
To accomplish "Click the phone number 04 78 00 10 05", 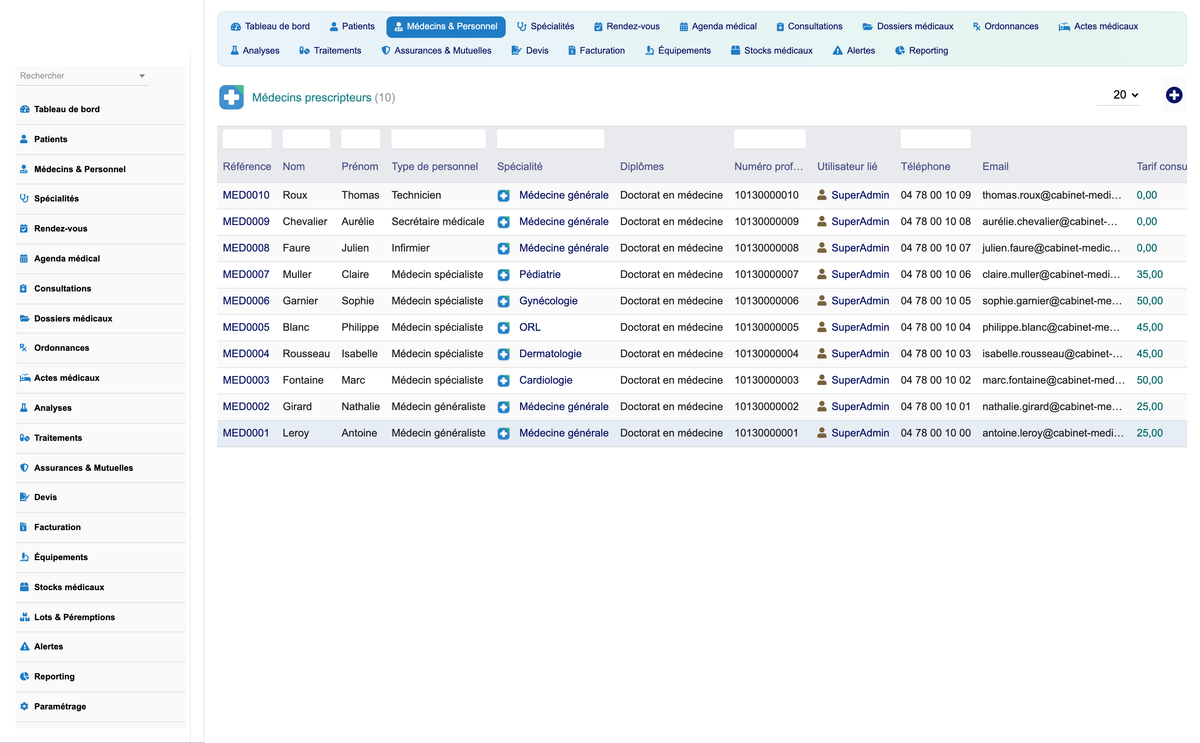I will tap(936, 301).
